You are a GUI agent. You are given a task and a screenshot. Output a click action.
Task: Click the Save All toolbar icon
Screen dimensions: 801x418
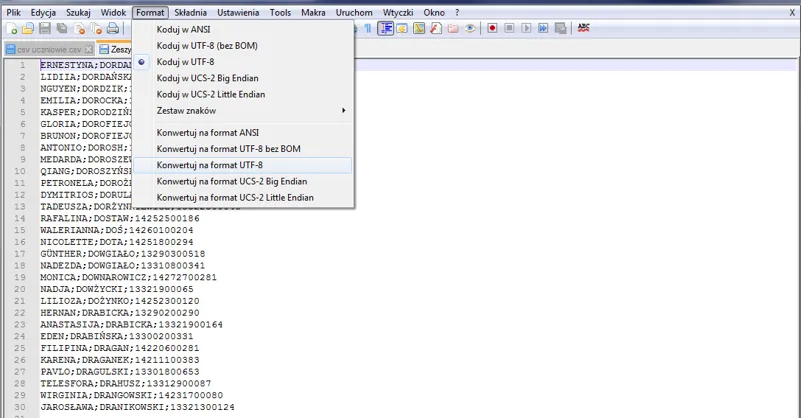coord(61,29)
